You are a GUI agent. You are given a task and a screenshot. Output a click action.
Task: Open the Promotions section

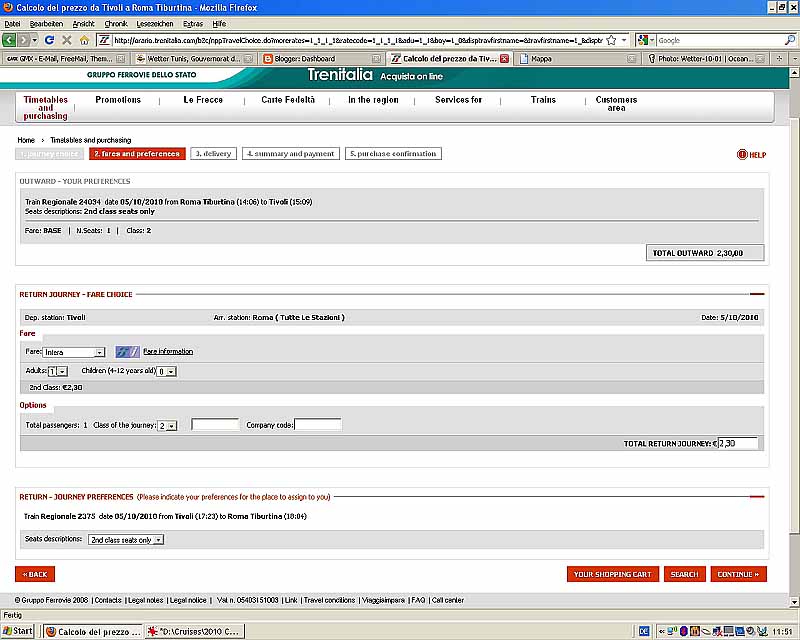click(x=118, y=100)
